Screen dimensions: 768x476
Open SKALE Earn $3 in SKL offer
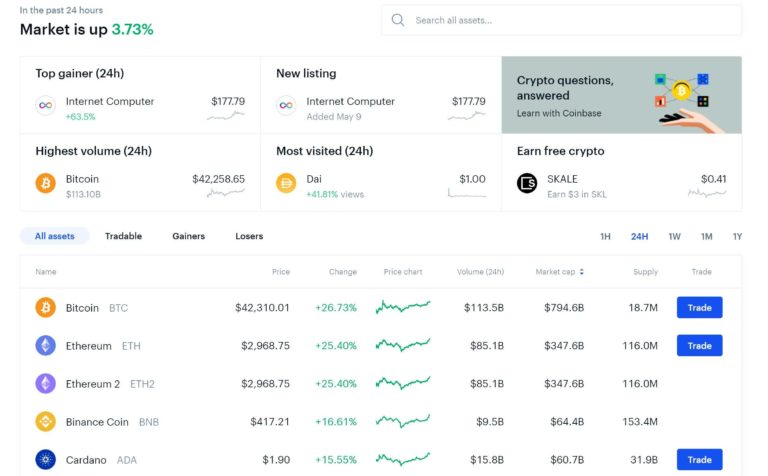click(x=576, y=194)
